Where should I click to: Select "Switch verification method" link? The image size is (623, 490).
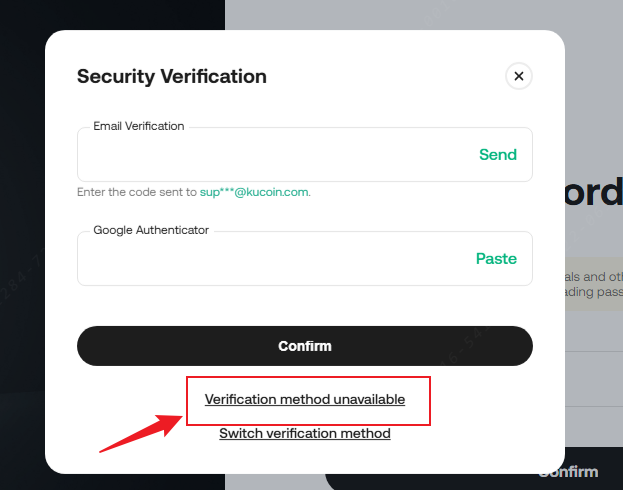point(305,434)
